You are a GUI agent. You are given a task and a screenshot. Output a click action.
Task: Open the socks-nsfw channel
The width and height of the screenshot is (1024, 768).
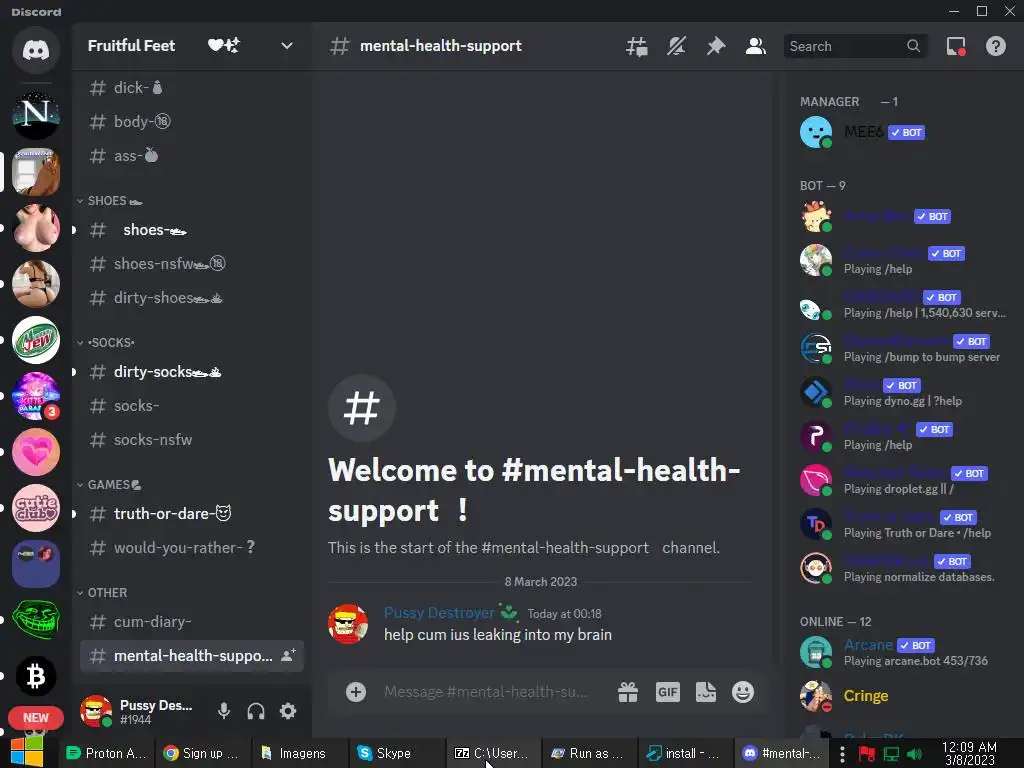(x=192, y=440)
